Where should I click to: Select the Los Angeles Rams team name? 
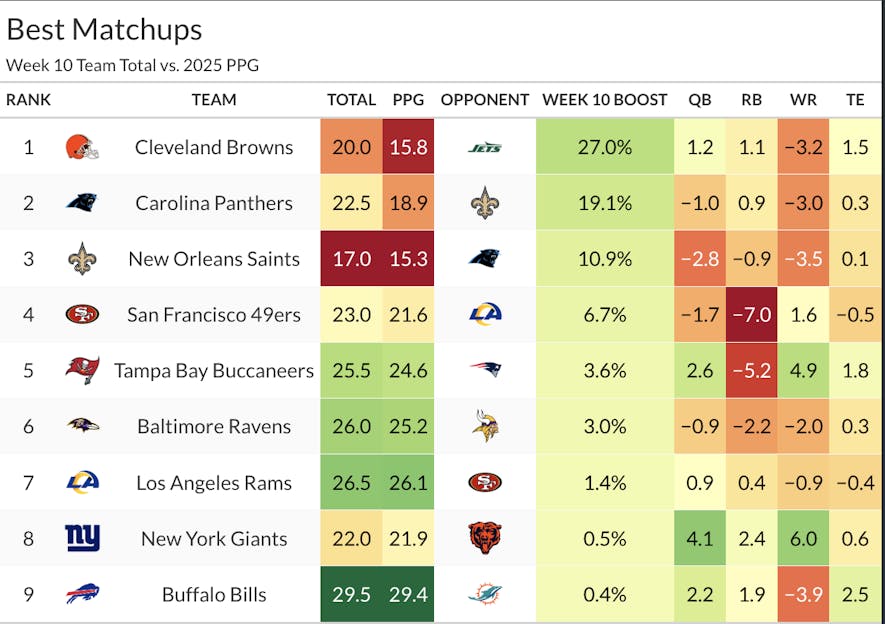214,483
